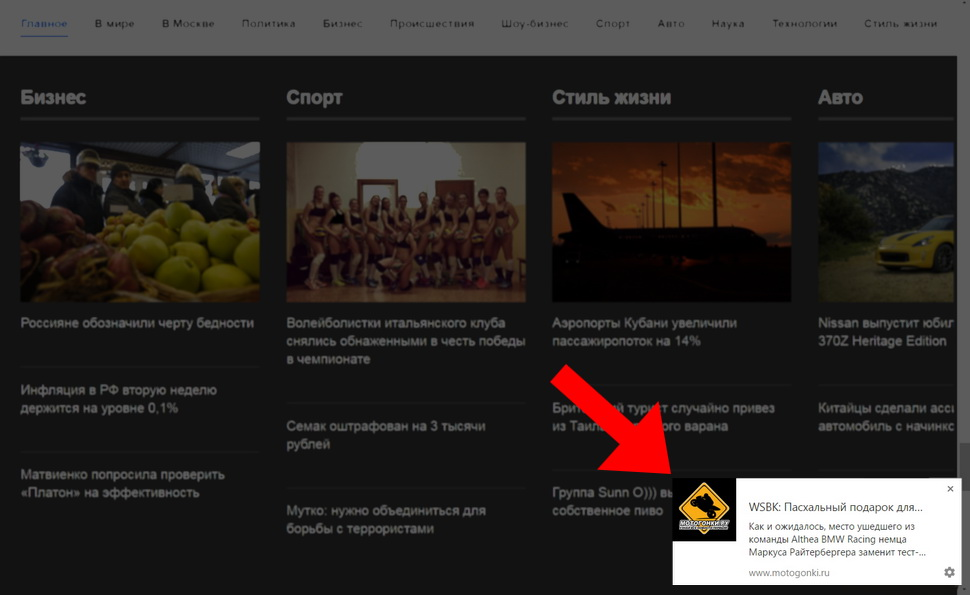Open the WSBK notification title
Viewport: 970px width, 595px height.
835,507
